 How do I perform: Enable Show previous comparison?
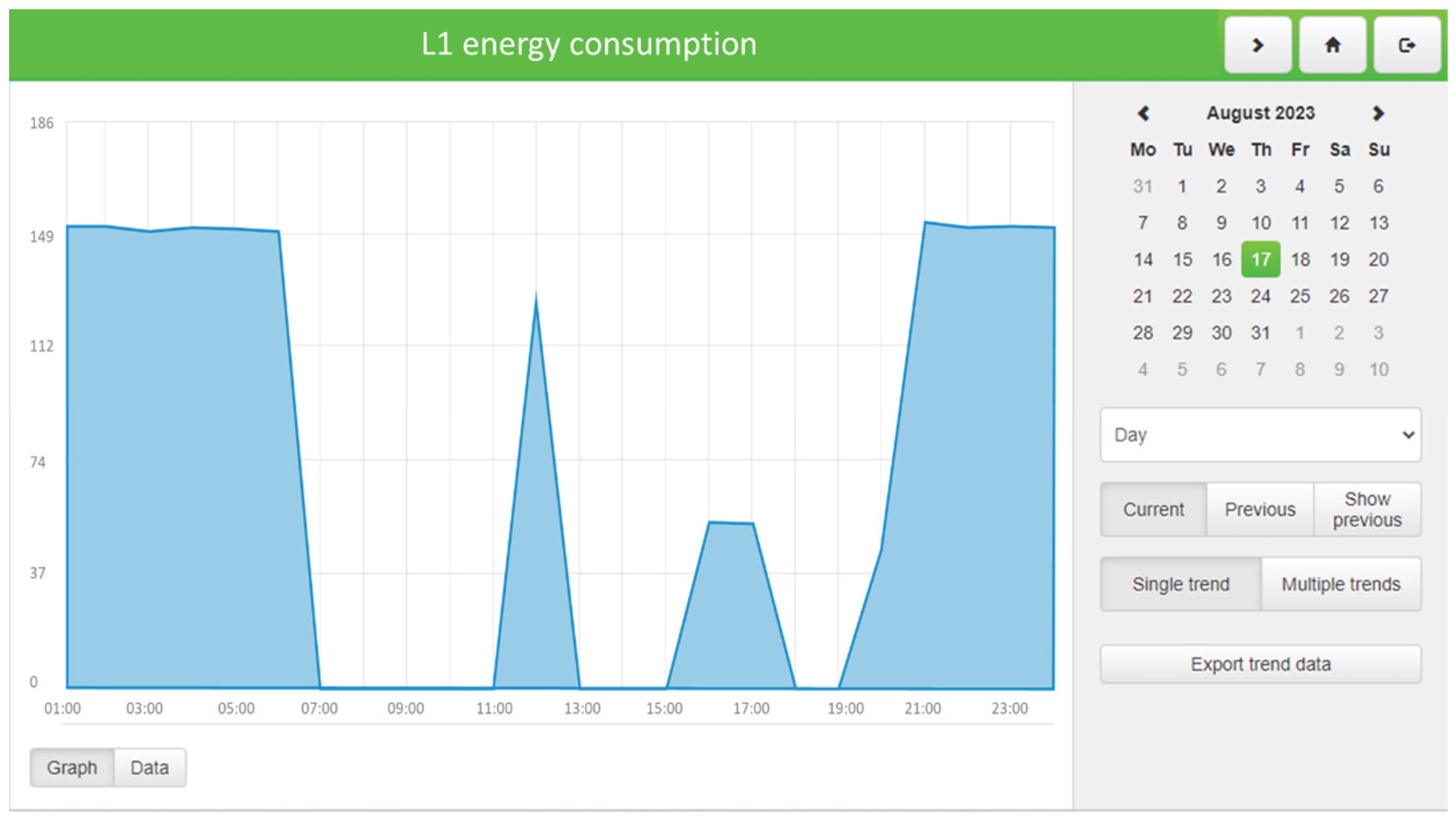tap(1367, 509)
